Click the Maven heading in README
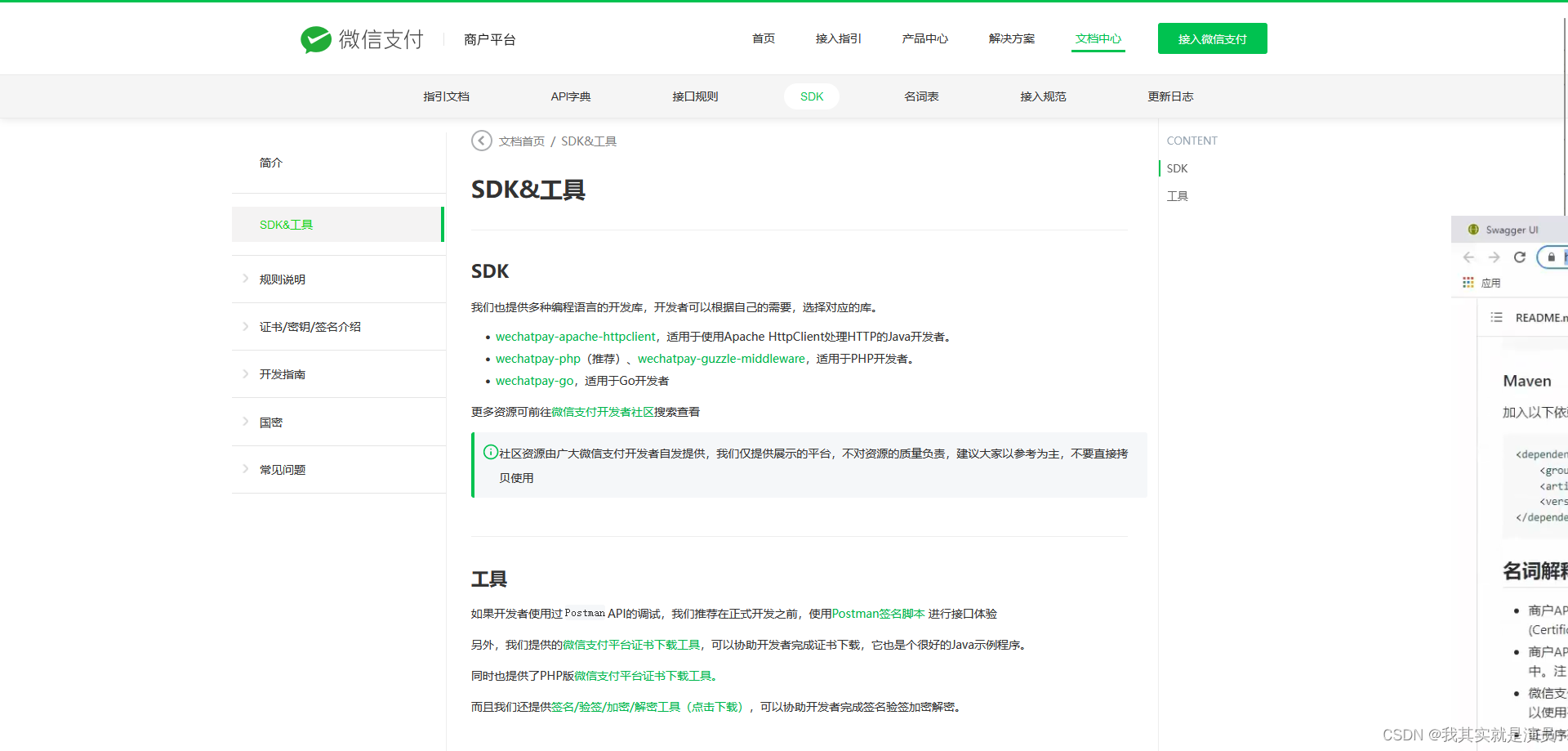1568x751 pixels. tap(1527, 381)
